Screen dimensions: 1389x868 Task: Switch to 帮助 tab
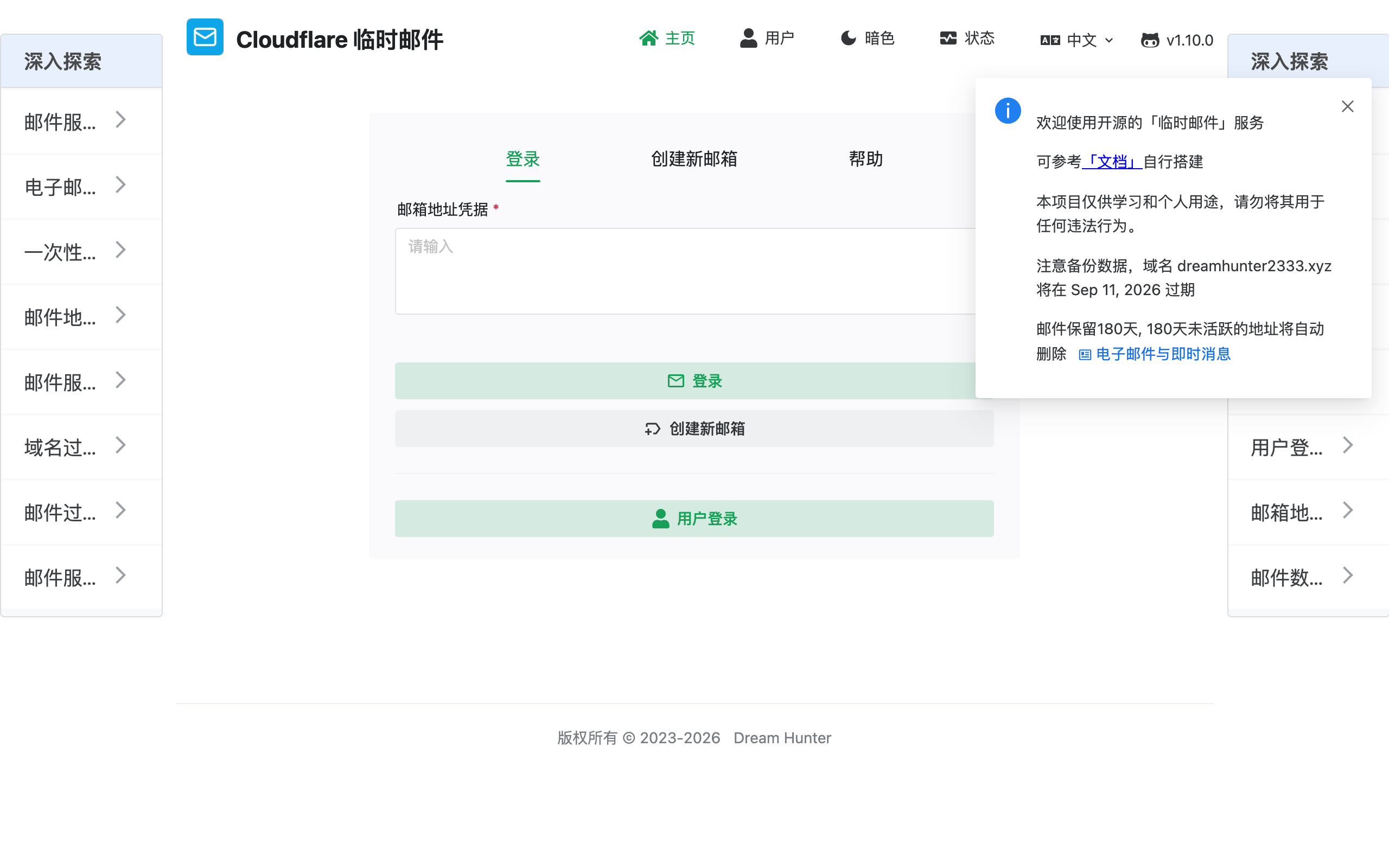(865, 159)
